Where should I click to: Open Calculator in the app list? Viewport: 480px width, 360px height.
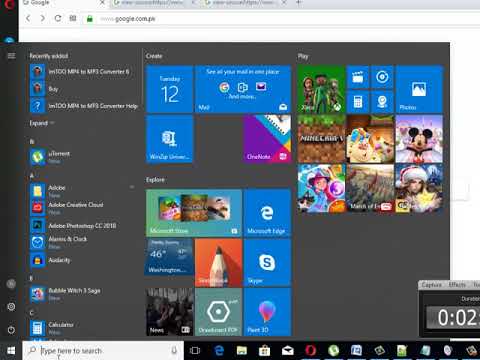83,328
